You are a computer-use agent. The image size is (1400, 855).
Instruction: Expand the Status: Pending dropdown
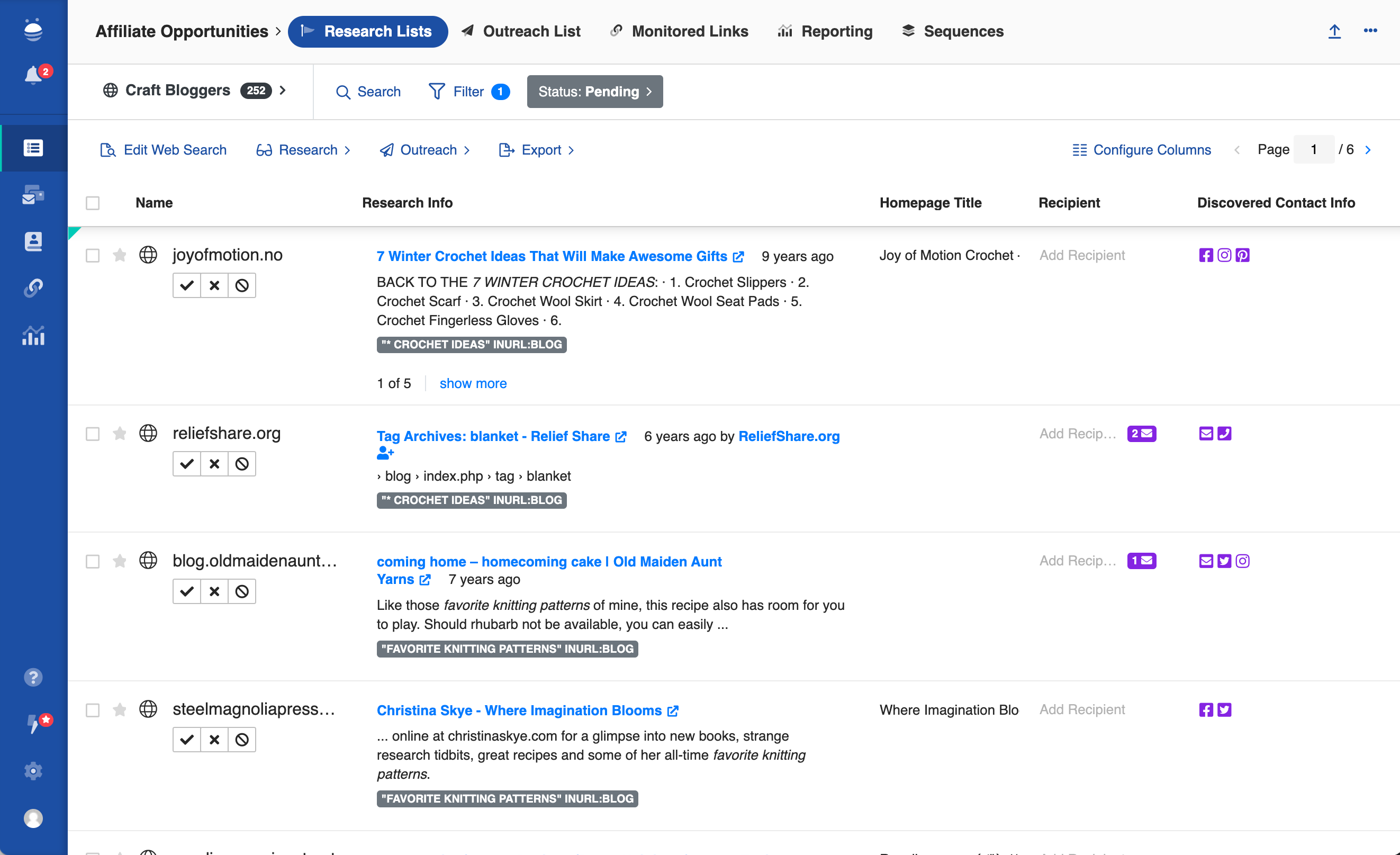(x=594, y=92)
